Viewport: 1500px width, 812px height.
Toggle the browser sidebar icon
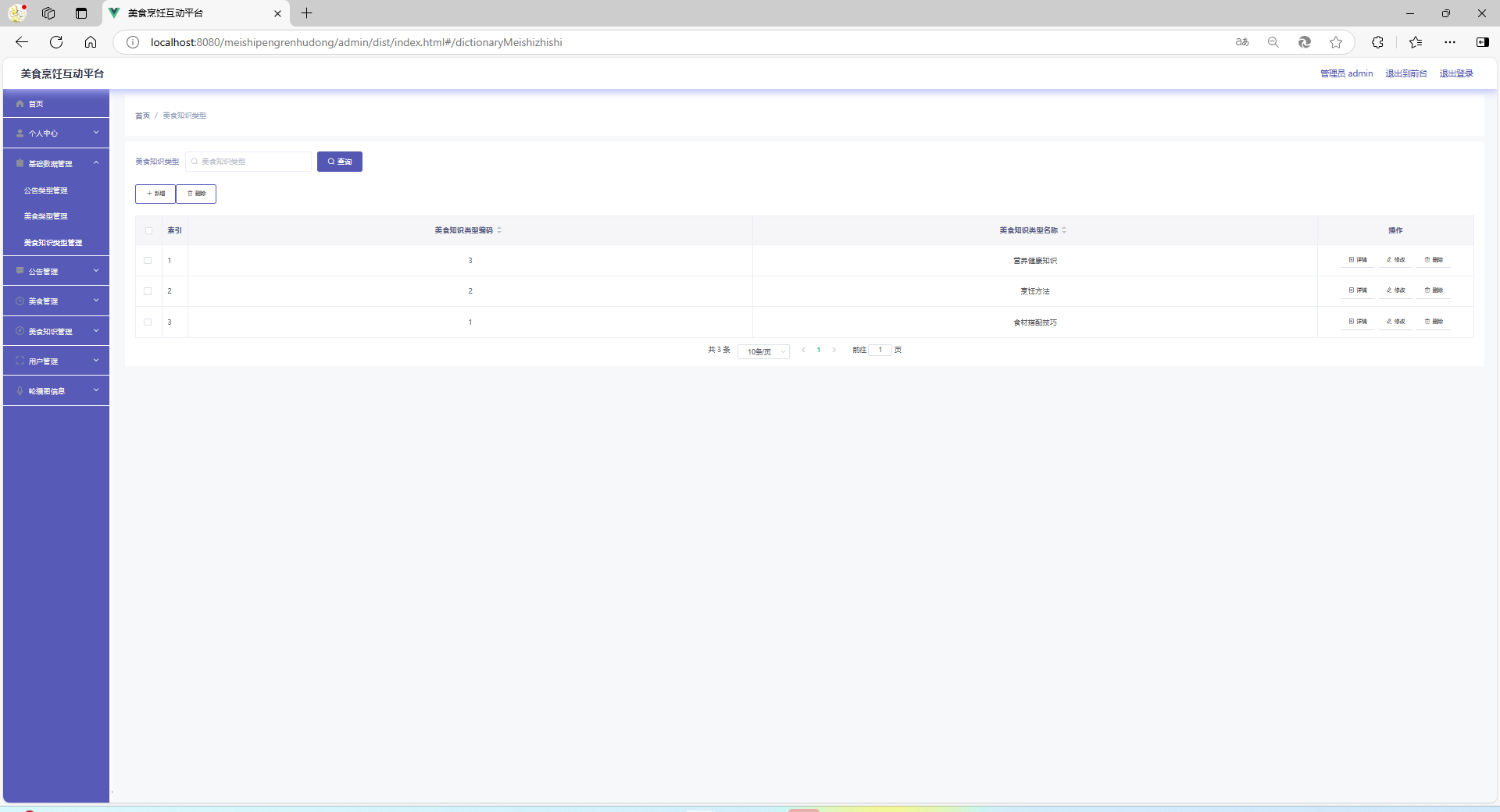click(1483, 42)
